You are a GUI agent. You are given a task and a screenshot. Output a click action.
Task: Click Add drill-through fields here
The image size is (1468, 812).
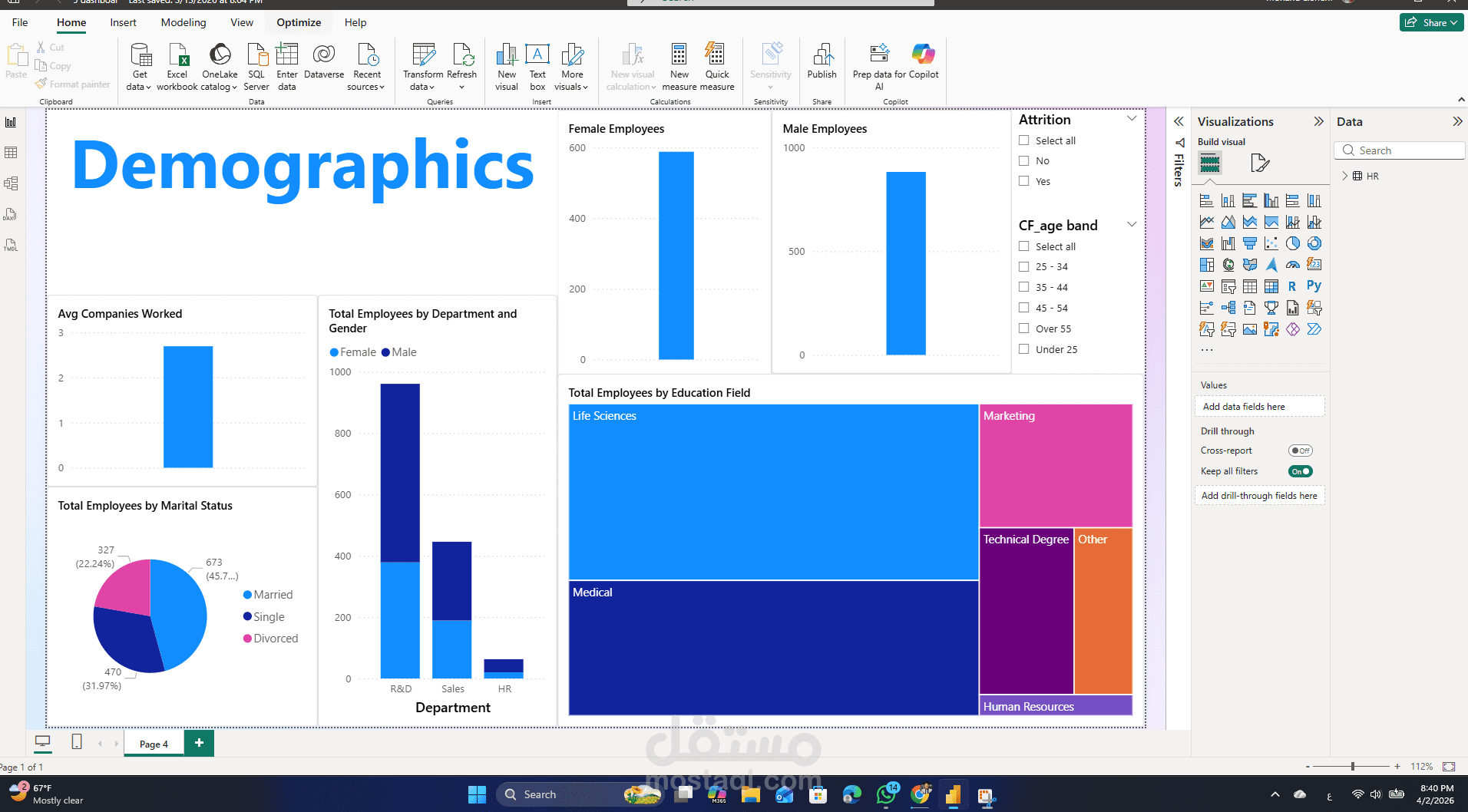(1259, 496)
